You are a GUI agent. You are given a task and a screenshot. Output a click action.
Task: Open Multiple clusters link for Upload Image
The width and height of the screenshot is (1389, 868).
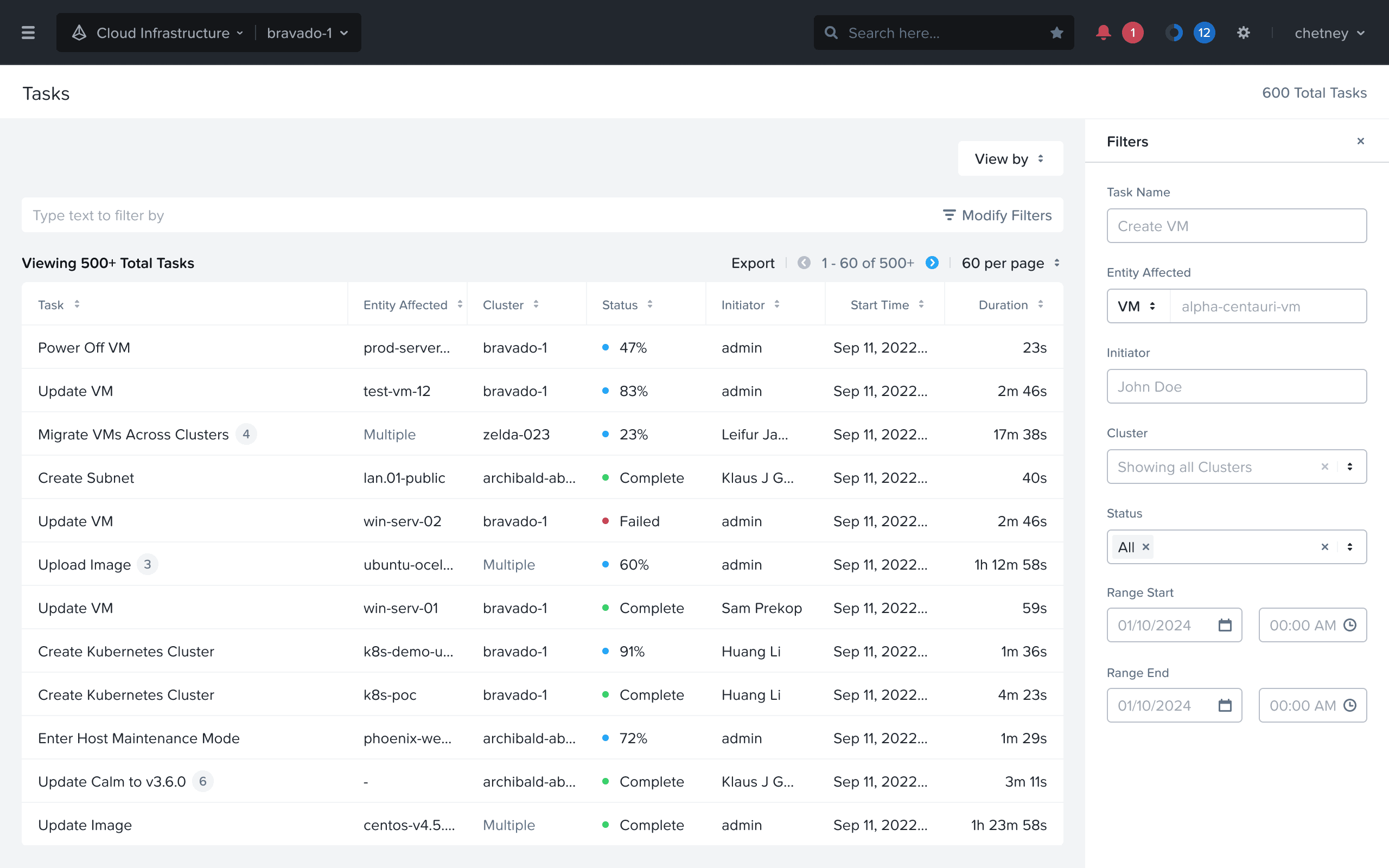[x=508, y=565]
